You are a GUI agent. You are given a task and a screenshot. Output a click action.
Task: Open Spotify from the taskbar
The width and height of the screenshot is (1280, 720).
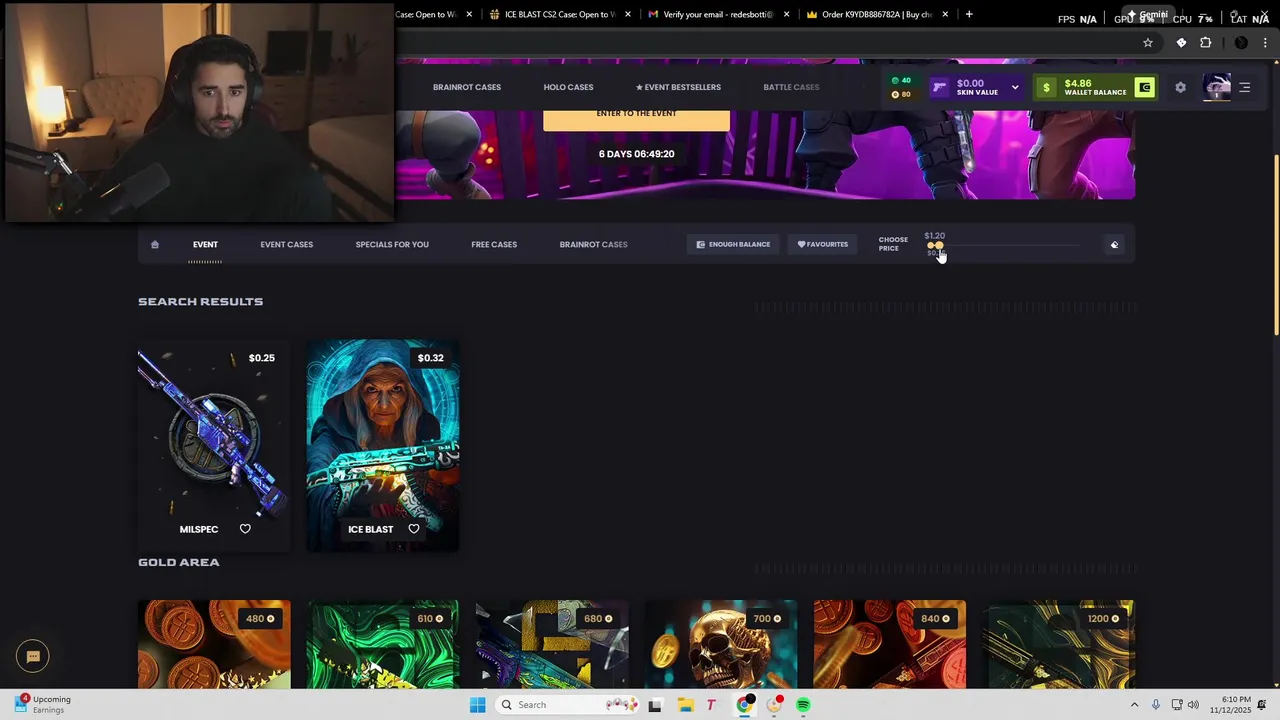coord(803,705)
